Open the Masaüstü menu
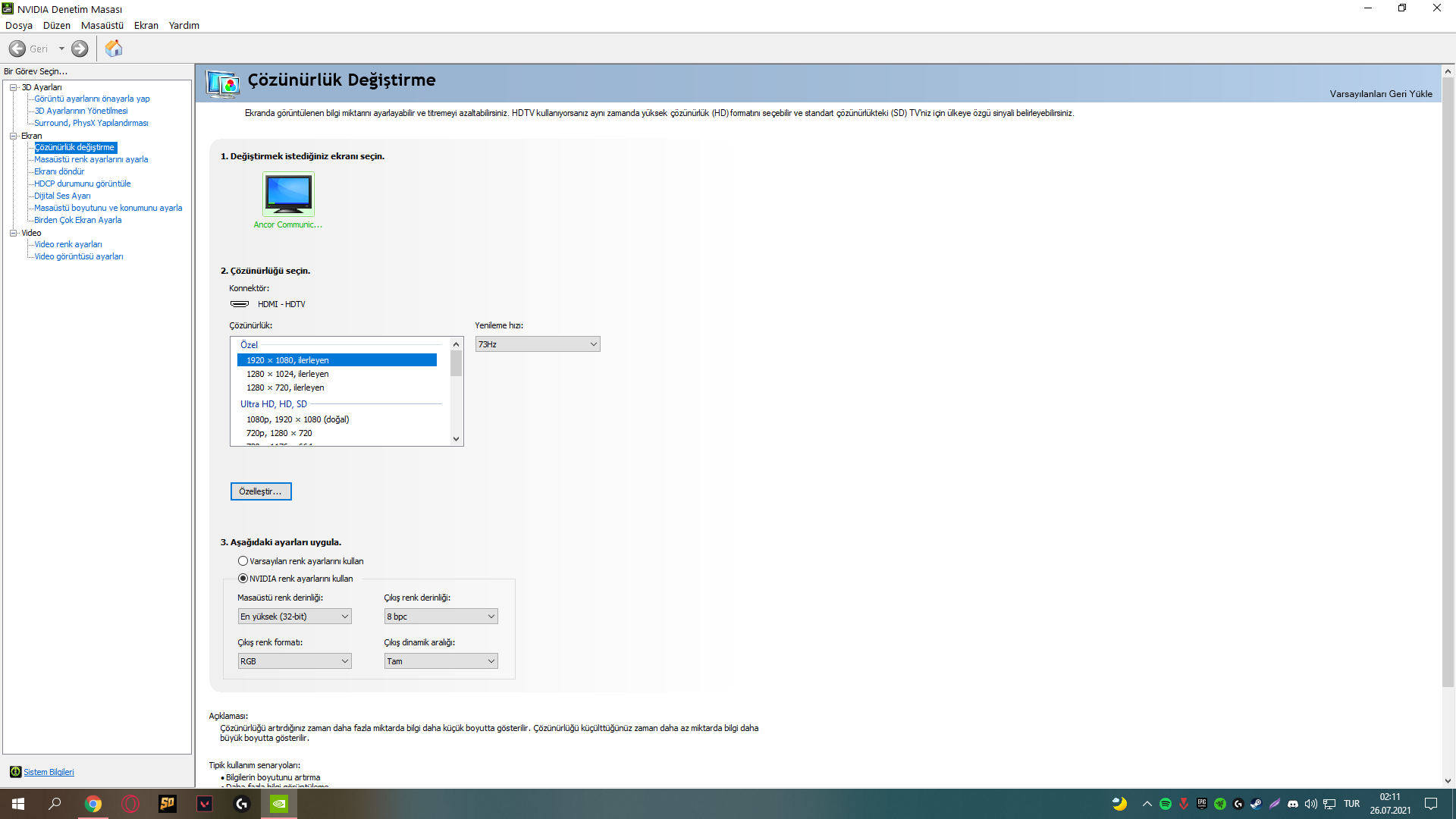Viewport: 1456px width, 819px height. (102, 25)
